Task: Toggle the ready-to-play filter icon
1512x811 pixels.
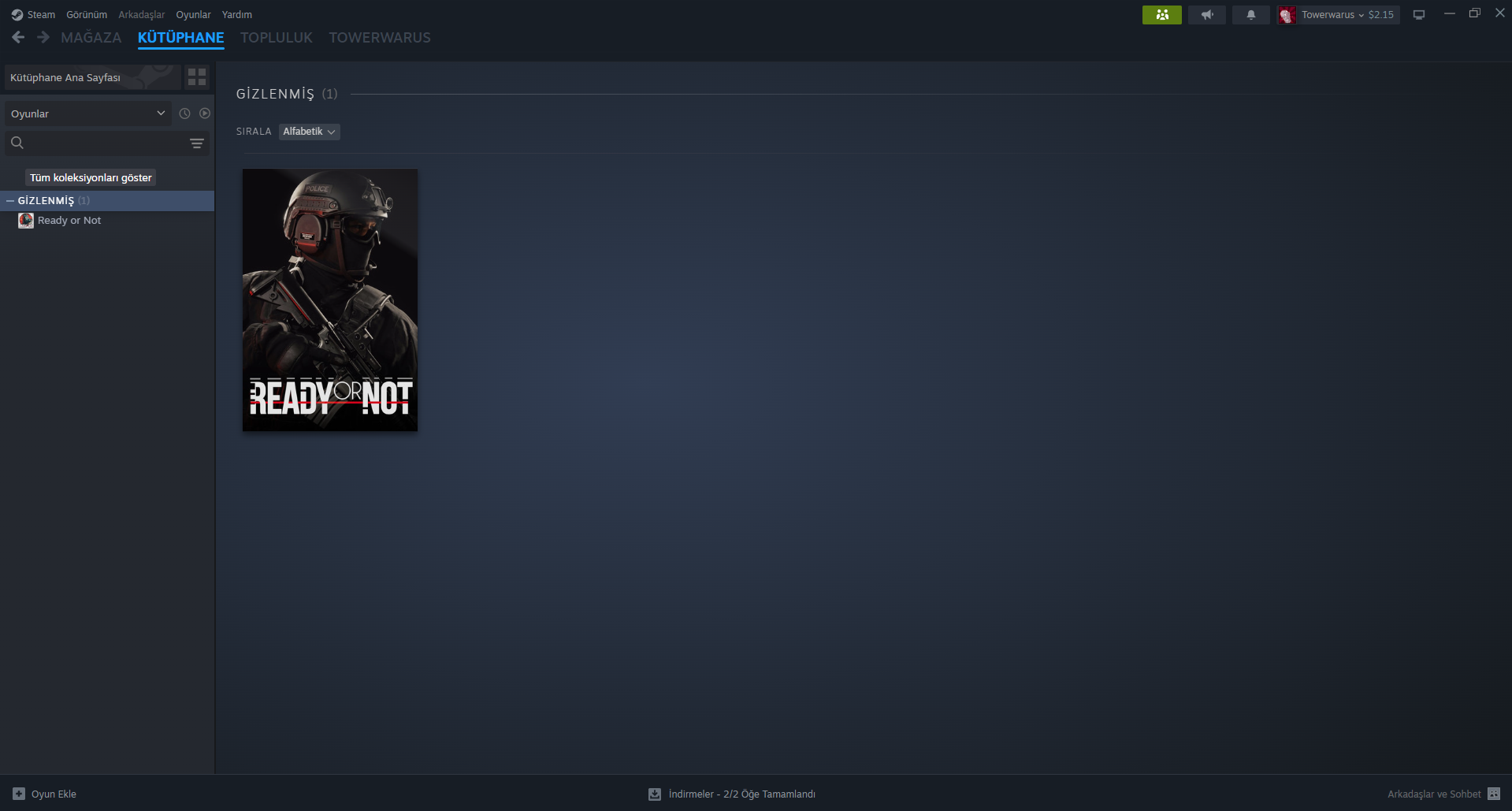Action: 205,113
